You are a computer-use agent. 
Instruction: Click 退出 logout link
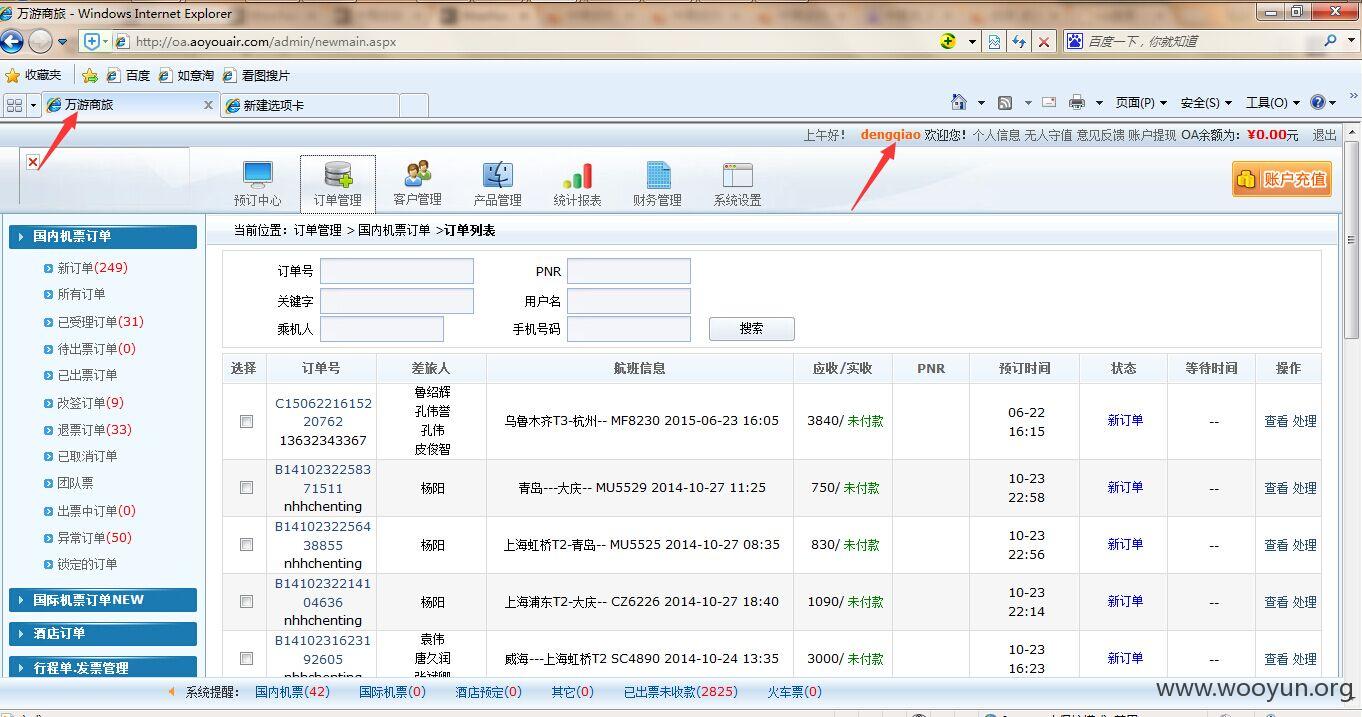[1324, 134]
